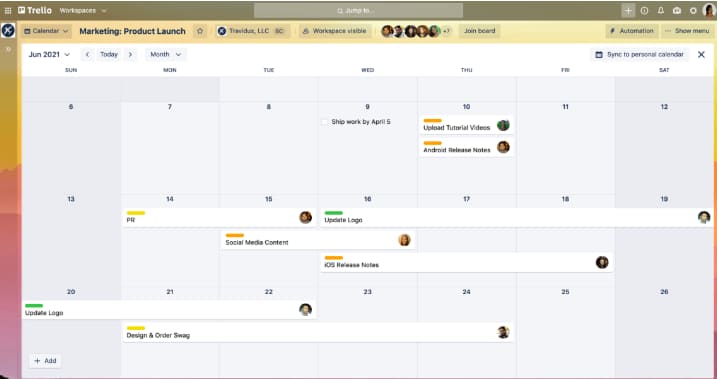Image resolution: width=717 pixels, height=379 pixels.
Task: Click avatar on Update Logo card starting 20
Action: tap(305, 310)
